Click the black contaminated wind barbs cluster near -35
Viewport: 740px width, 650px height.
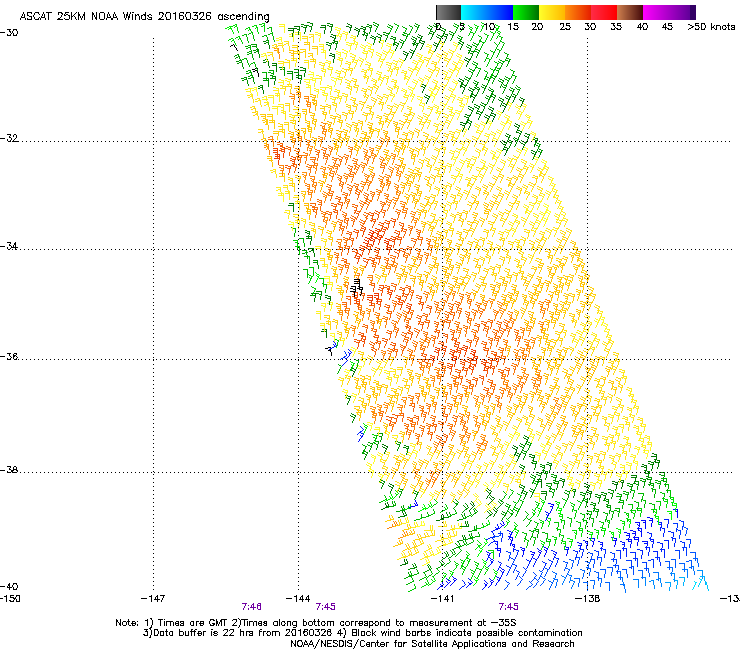pyautogui.click(x=356, y=287)
